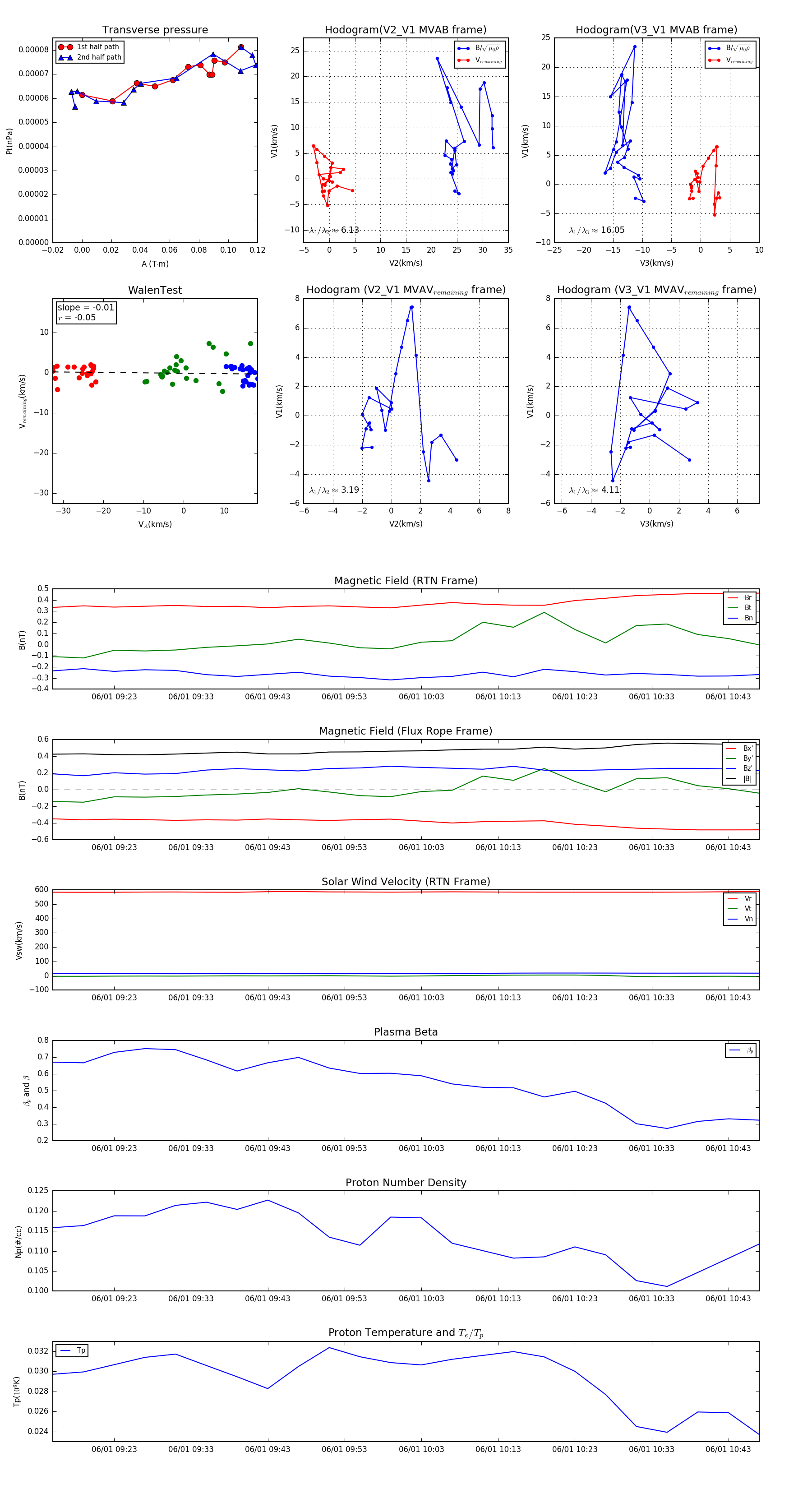
Task: Click 'V_A(km/s)' axis label in WalenTest
Action: (155, 524)
